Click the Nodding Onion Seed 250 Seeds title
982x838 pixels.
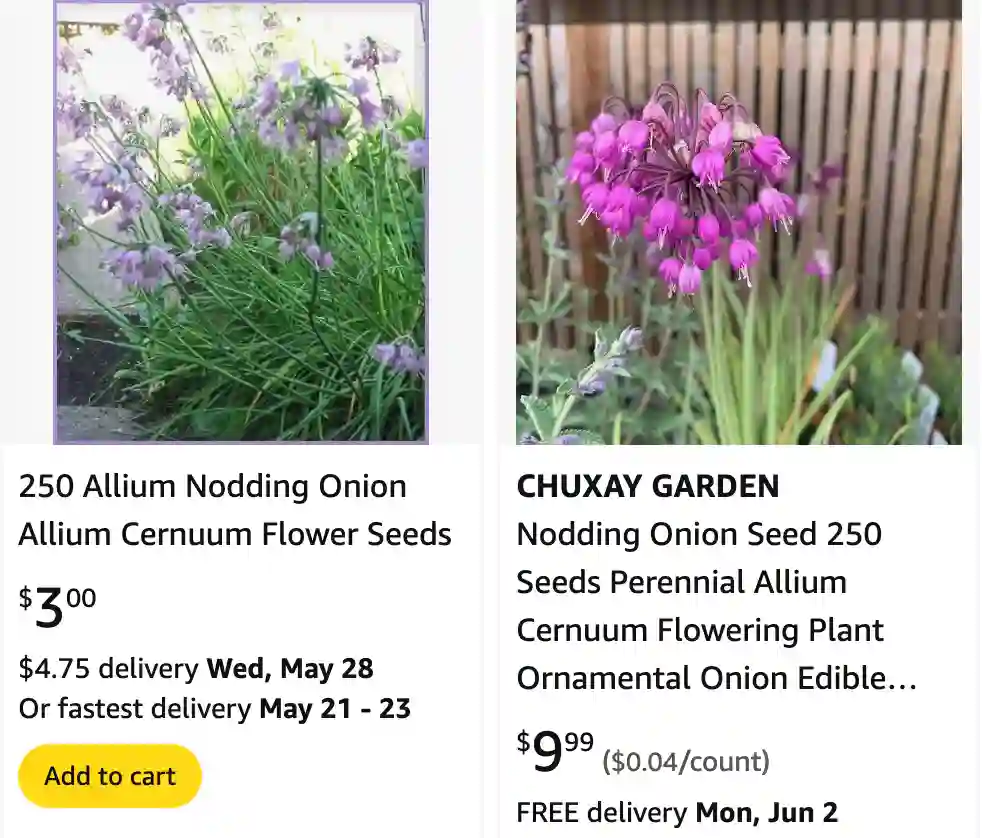698,534
